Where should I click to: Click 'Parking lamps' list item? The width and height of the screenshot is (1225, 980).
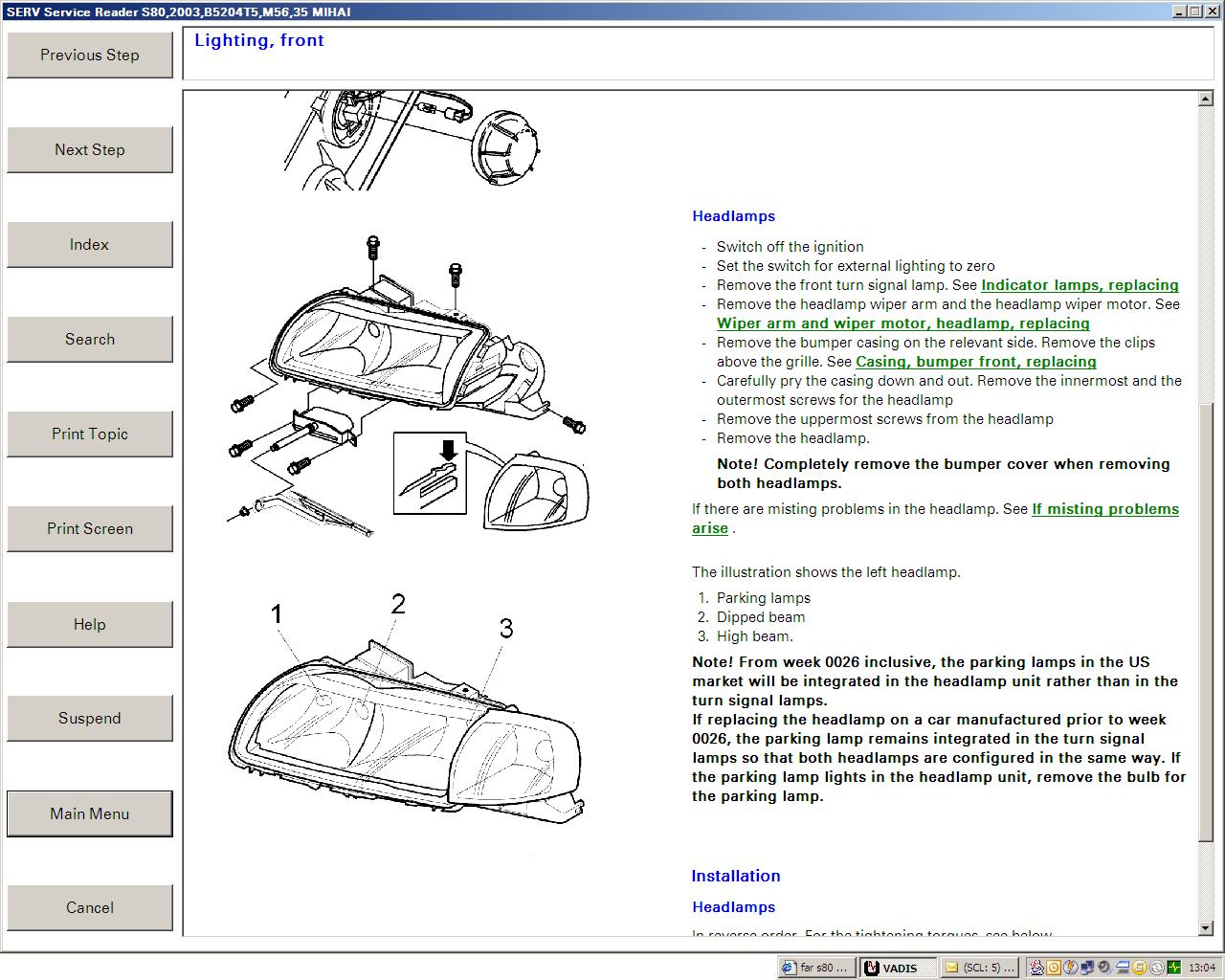coord(763,598)
